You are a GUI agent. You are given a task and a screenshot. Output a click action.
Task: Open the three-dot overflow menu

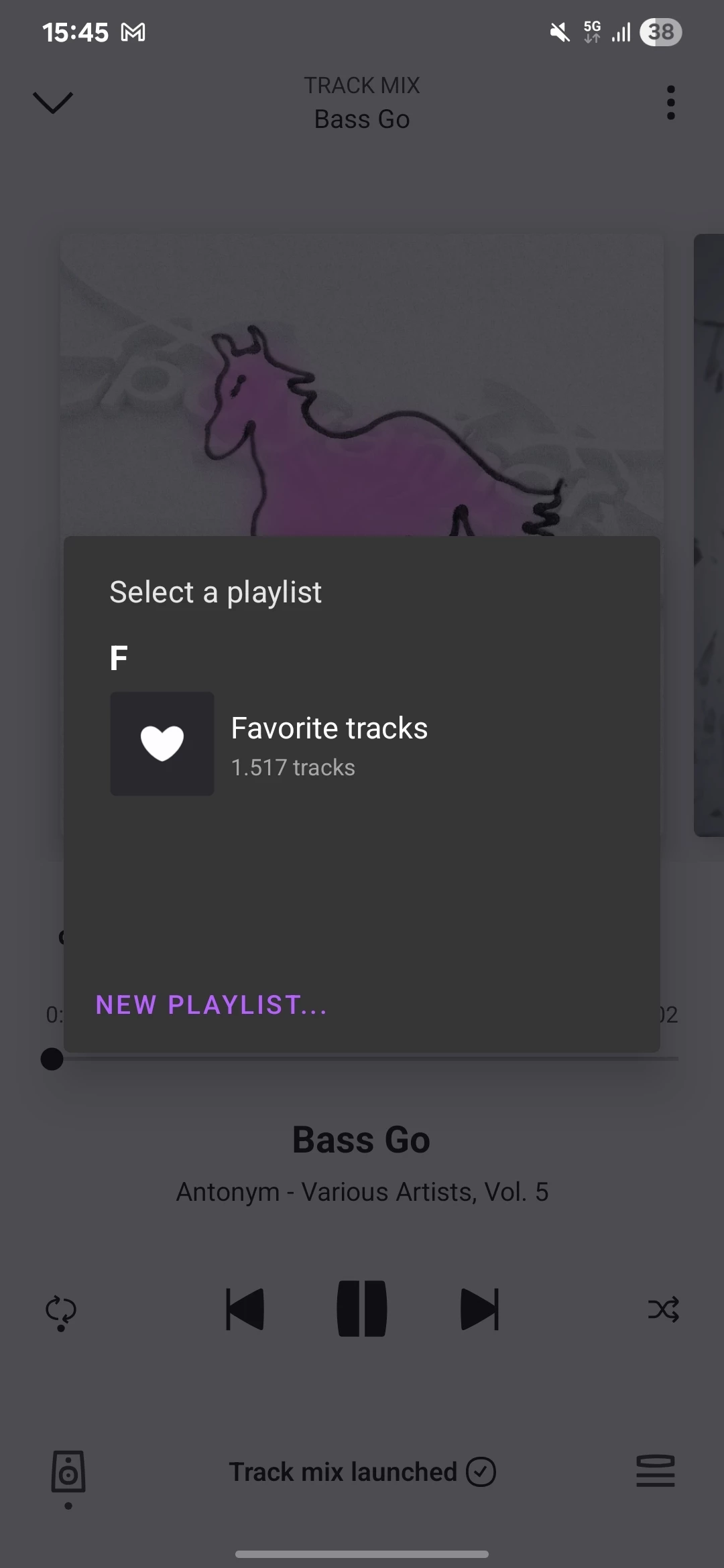click(x=670, y=103)
